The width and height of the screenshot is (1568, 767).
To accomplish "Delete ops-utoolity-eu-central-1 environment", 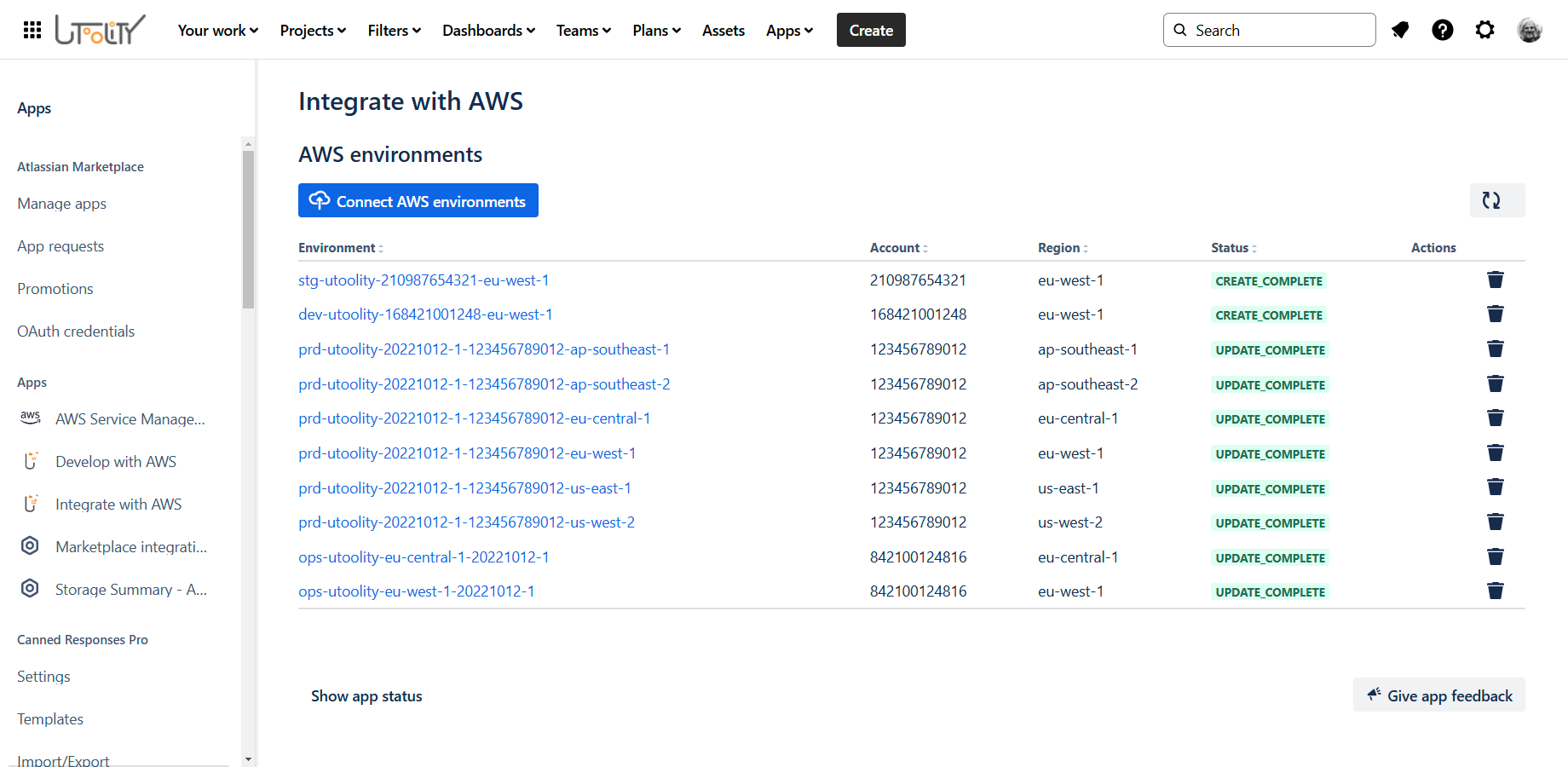I will [1496, 557].
